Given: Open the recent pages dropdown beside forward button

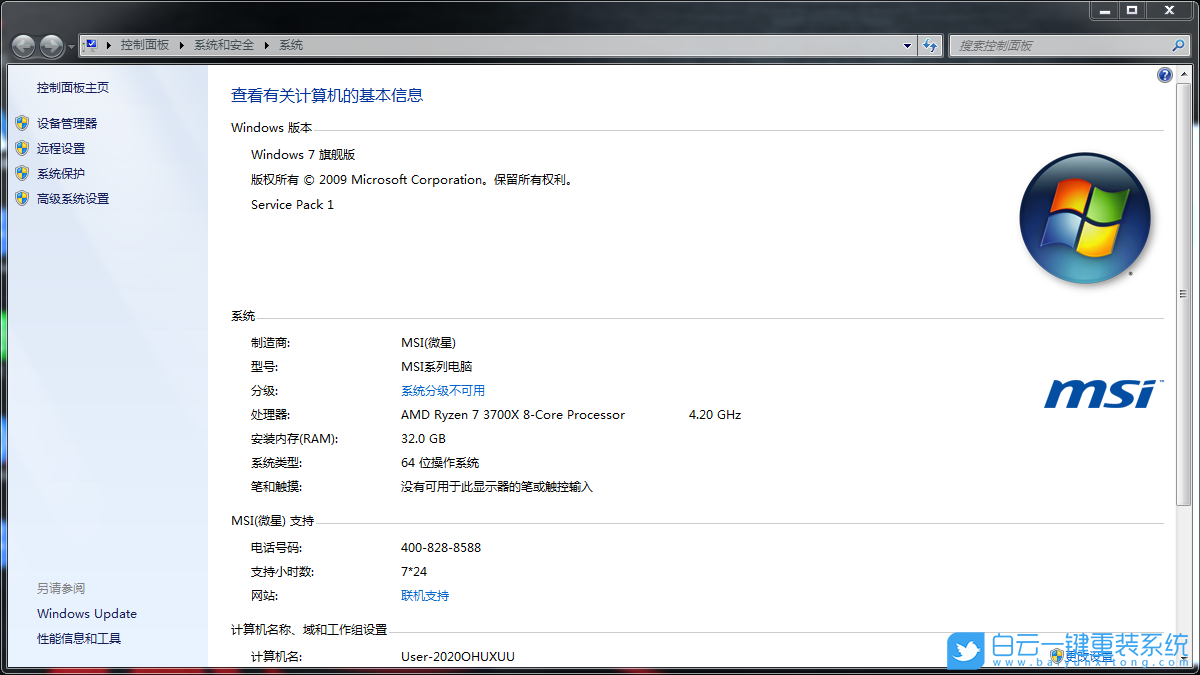Looking at the screenshot, I should [x=69, y=46].
